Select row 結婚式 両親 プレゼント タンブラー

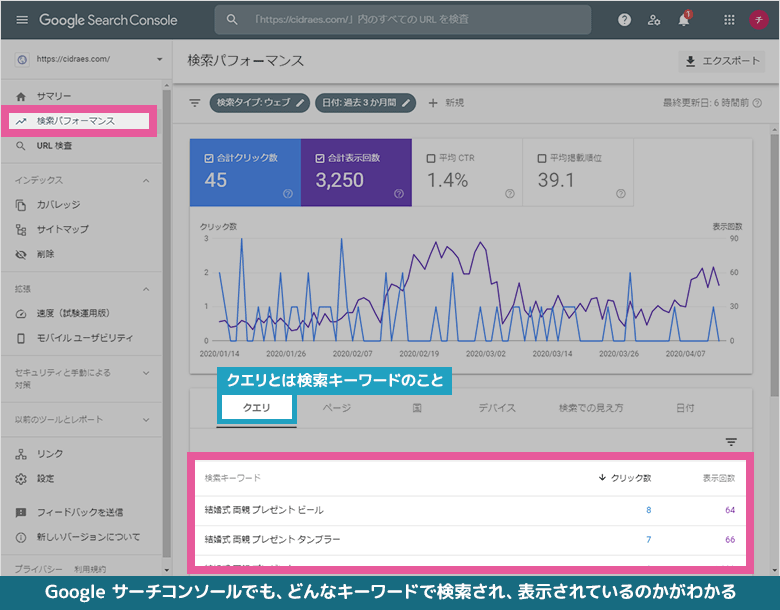(471, 540)
